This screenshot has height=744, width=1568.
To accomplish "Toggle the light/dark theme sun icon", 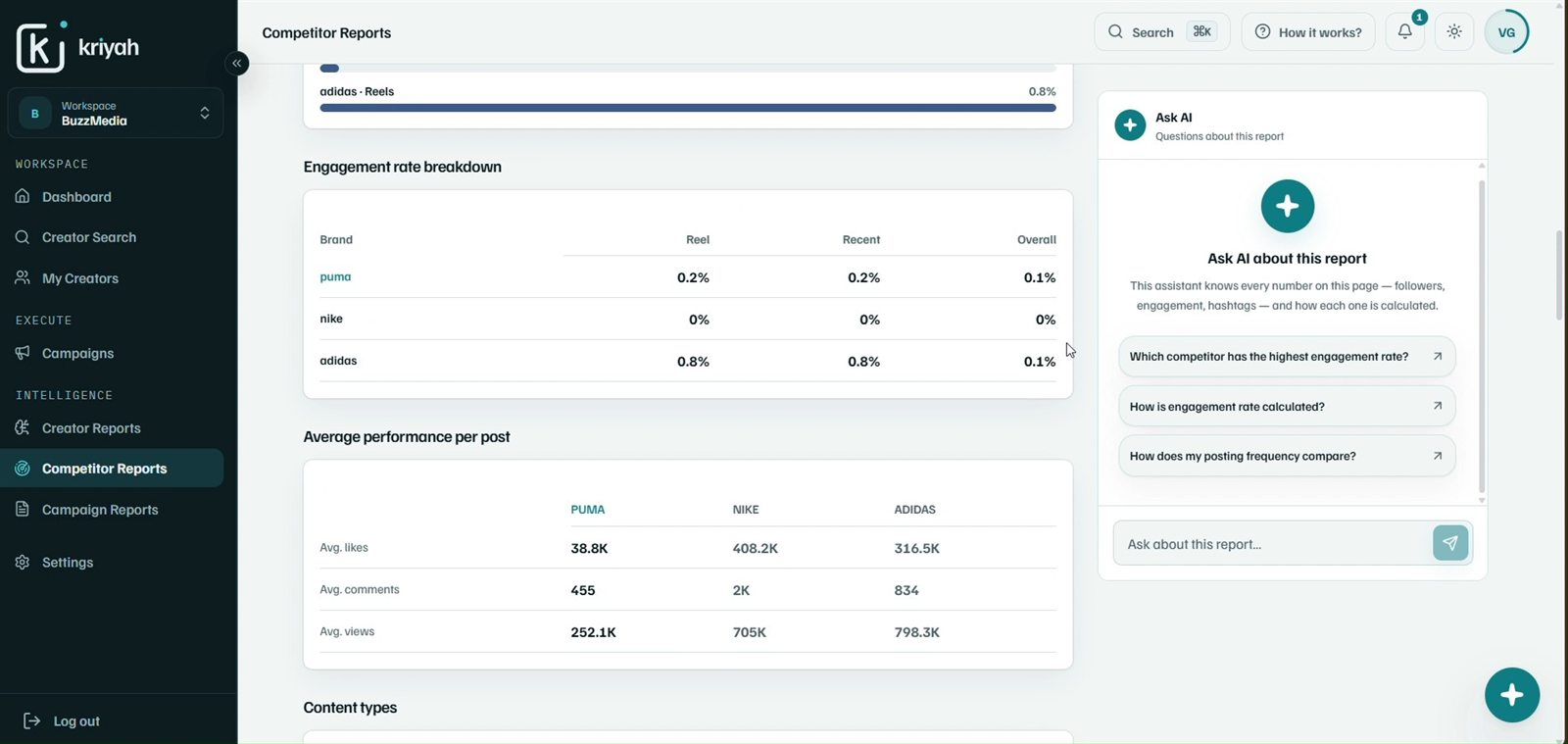I will (x=1454, y=31).
